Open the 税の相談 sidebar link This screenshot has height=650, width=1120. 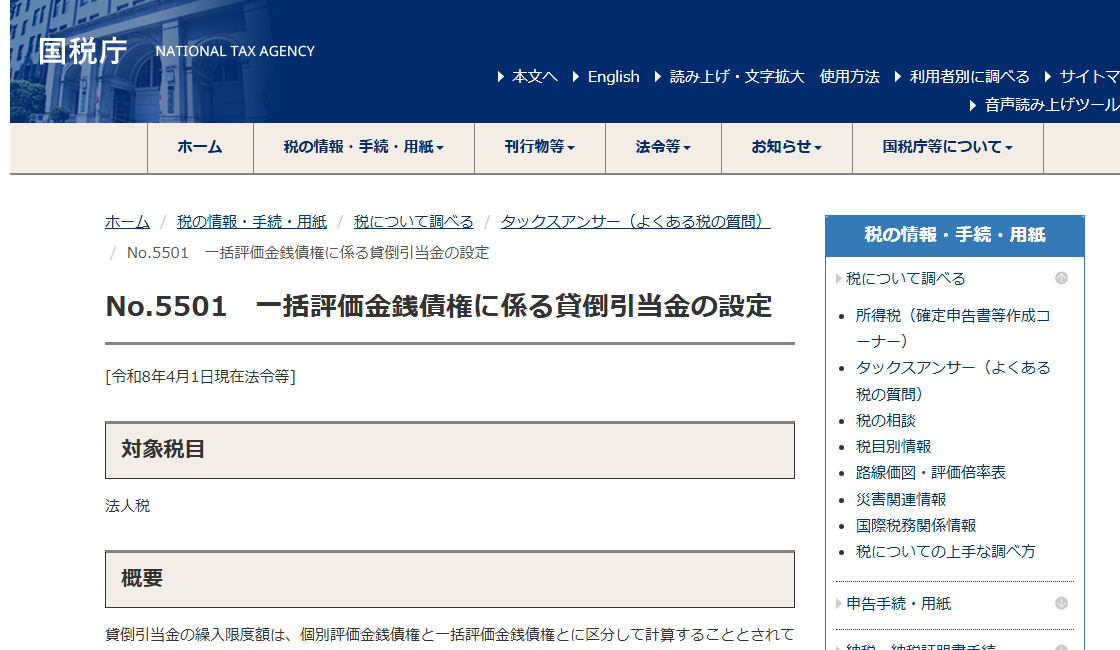point(886,421)
